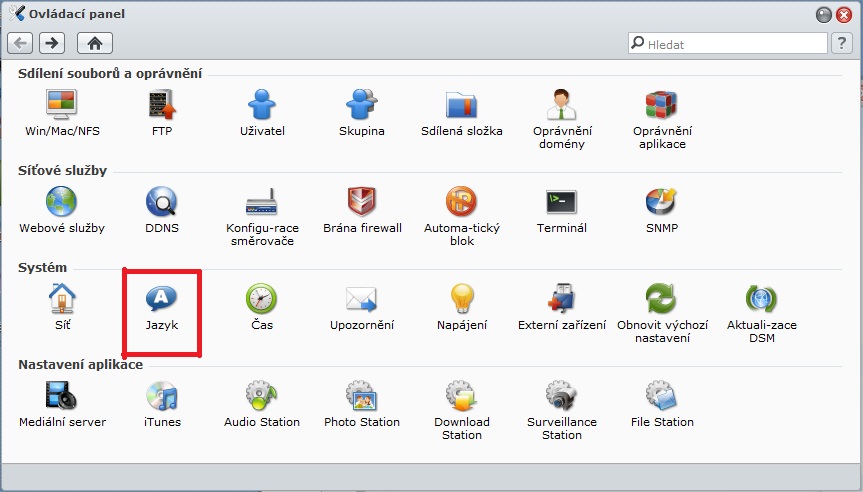
Task: Open help with the question mark button
Action: coord(842,43)
